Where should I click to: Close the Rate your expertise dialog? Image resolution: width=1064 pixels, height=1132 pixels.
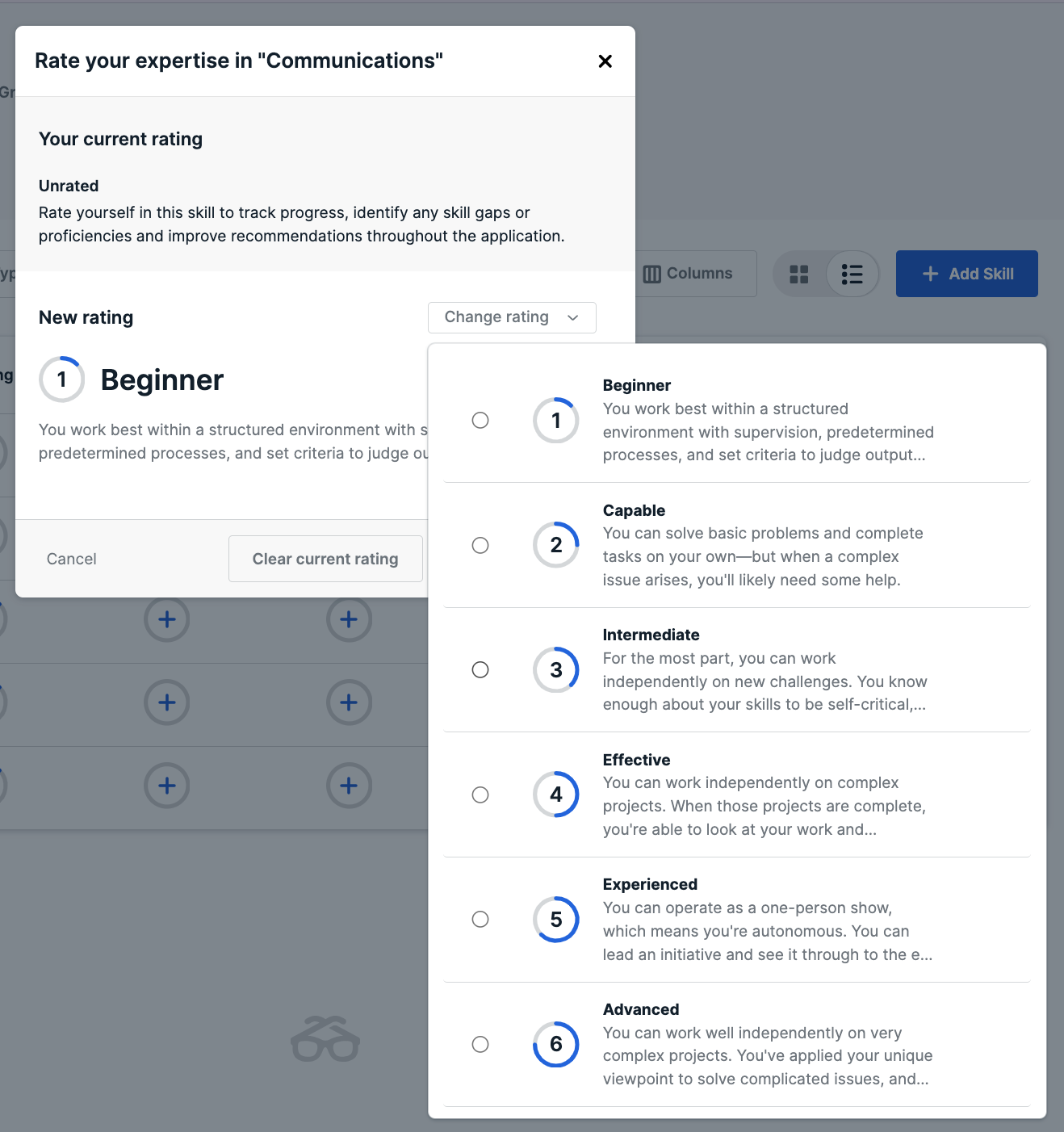[x=605, y=61]
